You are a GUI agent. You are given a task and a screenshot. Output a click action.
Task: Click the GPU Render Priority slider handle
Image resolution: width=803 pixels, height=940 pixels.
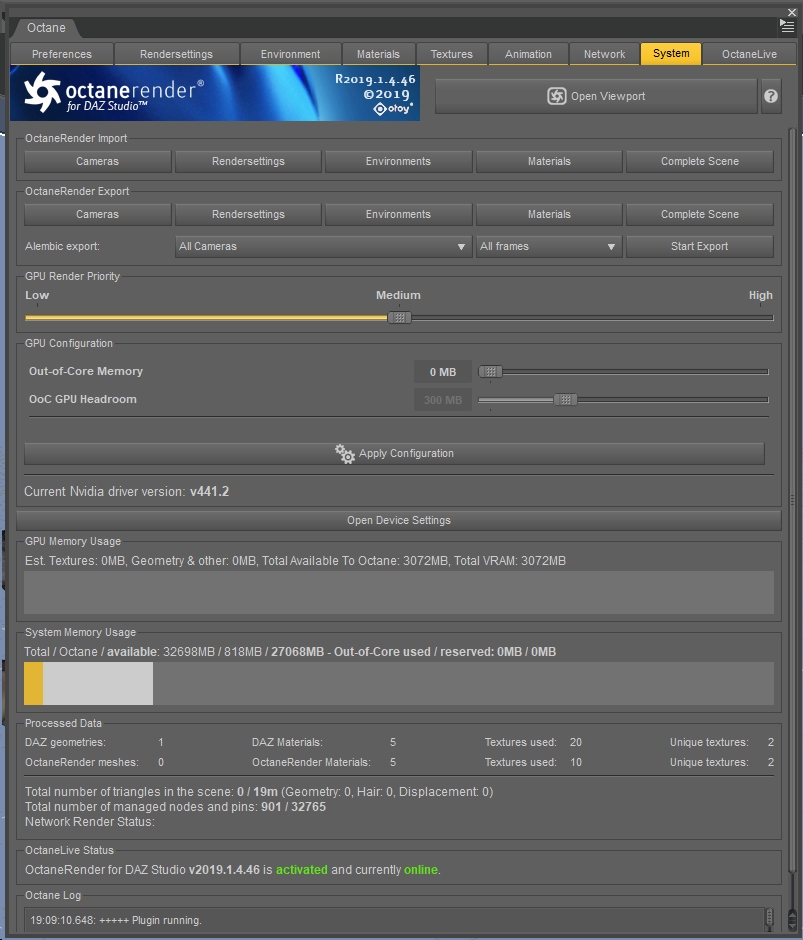point(399,318)
